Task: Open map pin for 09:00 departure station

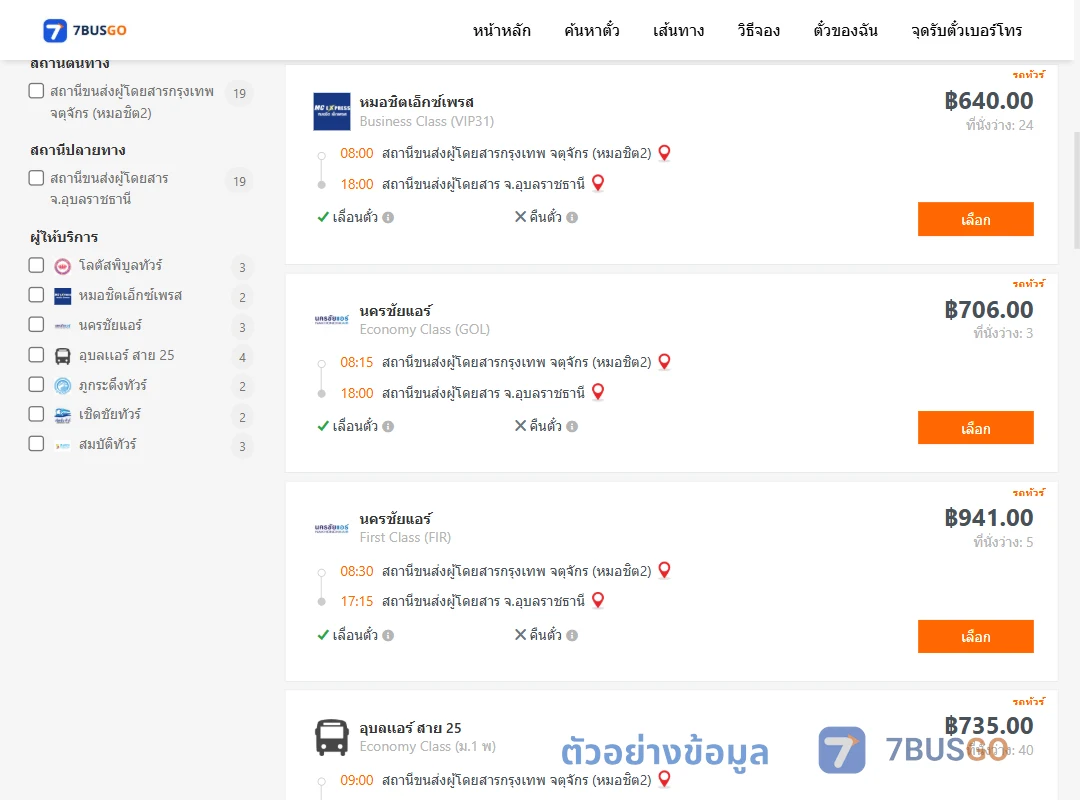Action: 665,779
